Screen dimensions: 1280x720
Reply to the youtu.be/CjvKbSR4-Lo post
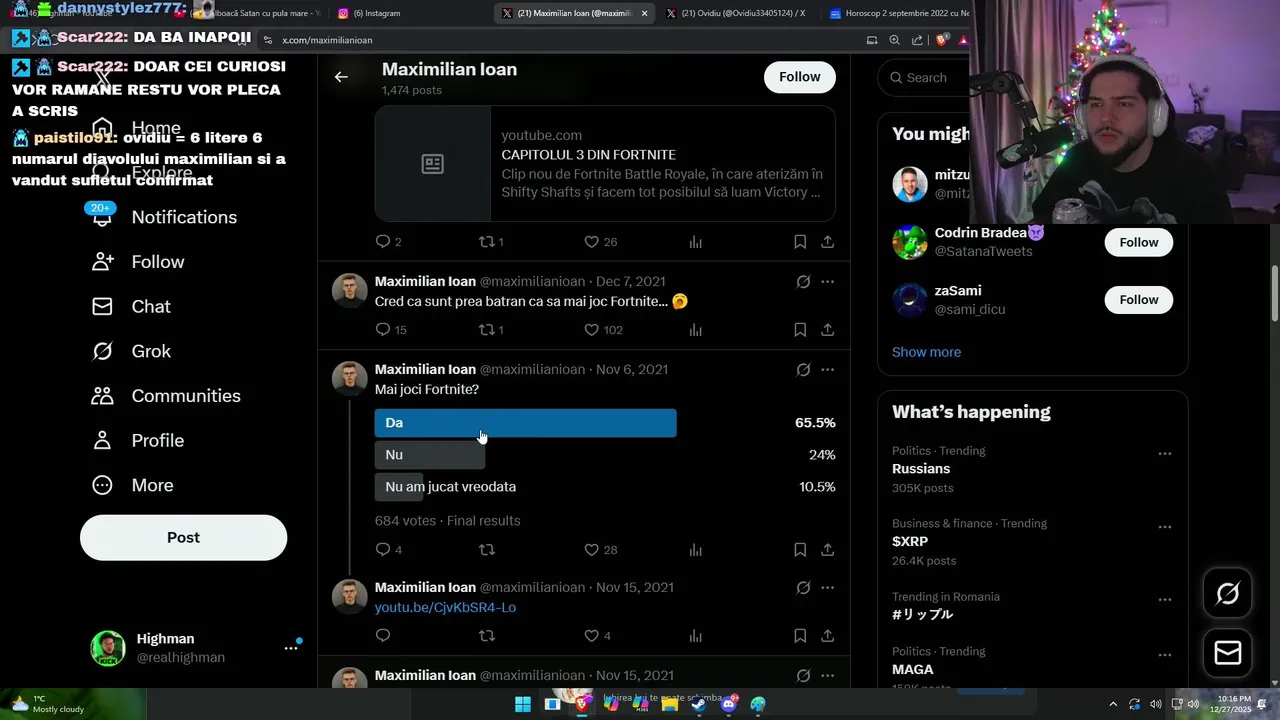coord(382,636)
